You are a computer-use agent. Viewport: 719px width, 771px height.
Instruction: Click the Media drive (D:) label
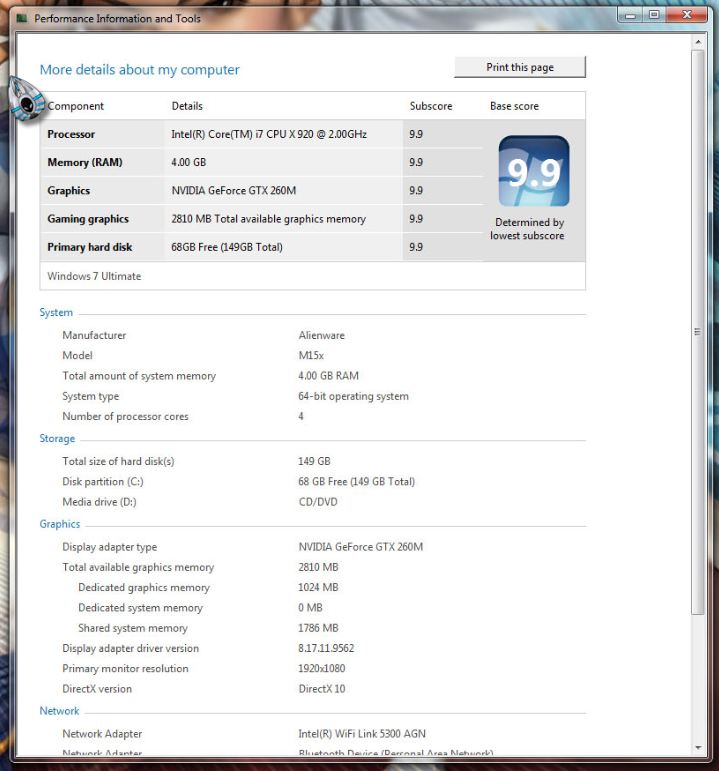tap(99, 502)
